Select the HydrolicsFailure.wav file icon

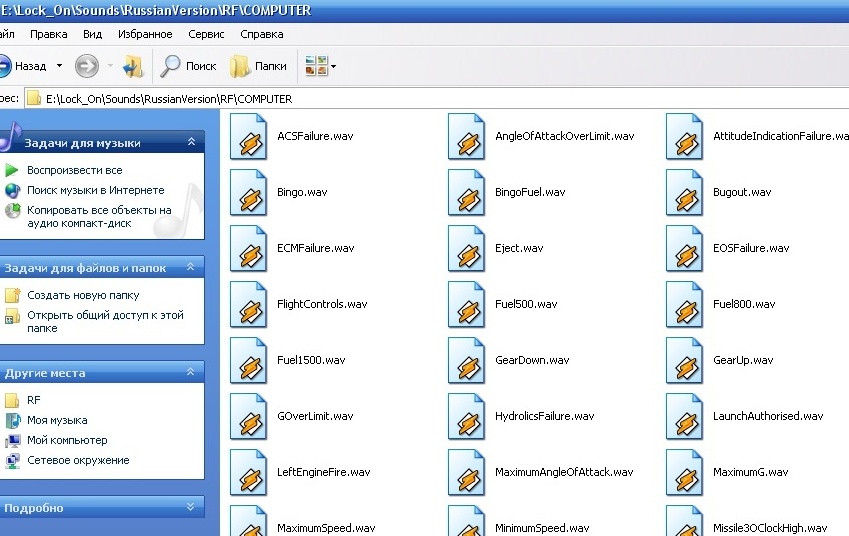467,416
